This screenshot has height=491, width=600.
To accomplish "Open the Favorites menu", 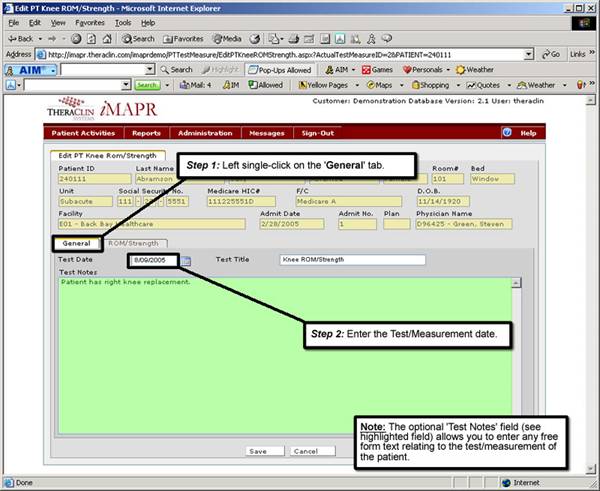I will pos(90,23).
